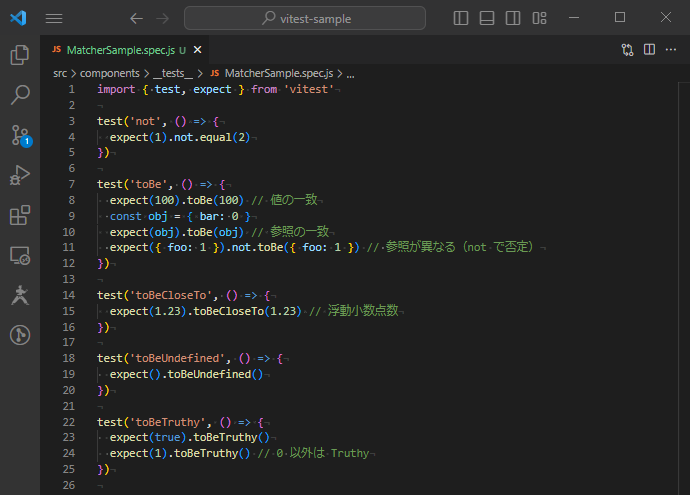690x495 pixels.
Task: Toggle primary side bar visibility
Action: (461, 18)
